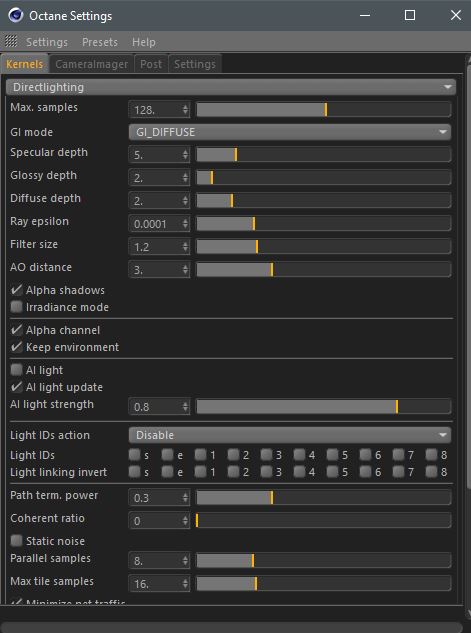Check the Light linking invert '7' checkbox
This screenshot has width=471, height=633.
tap(398, 472)
